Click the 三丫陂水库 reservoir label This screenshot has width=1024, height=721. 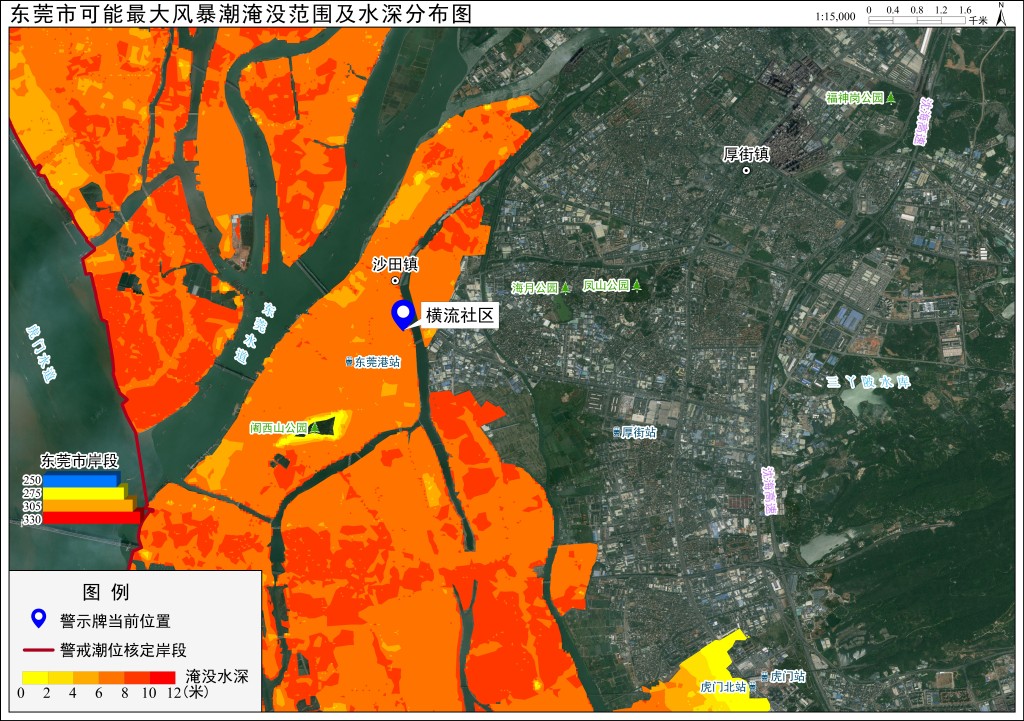point(868,382)
